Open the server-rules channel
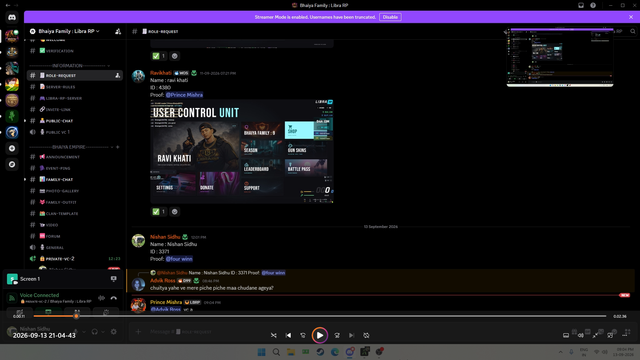 (75, 87)
